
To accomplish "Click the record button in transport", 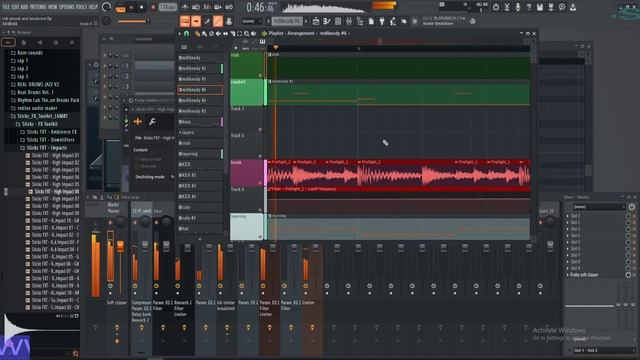I will tap(153, 7).
